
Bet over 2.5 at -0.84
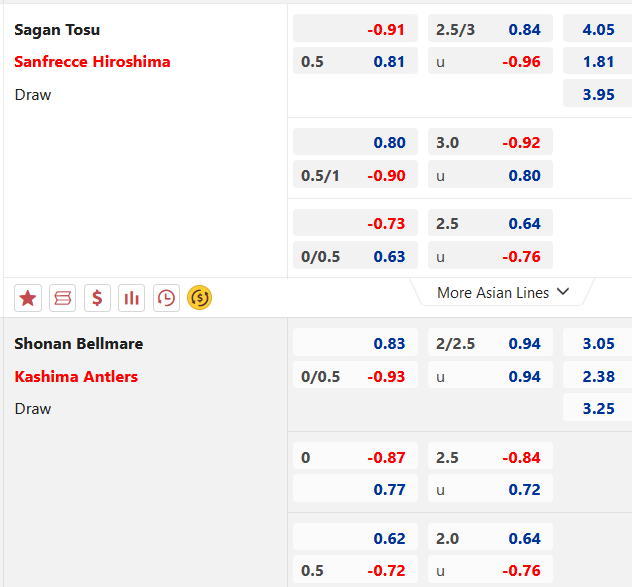pyautogui.click(x=490, y=456)
